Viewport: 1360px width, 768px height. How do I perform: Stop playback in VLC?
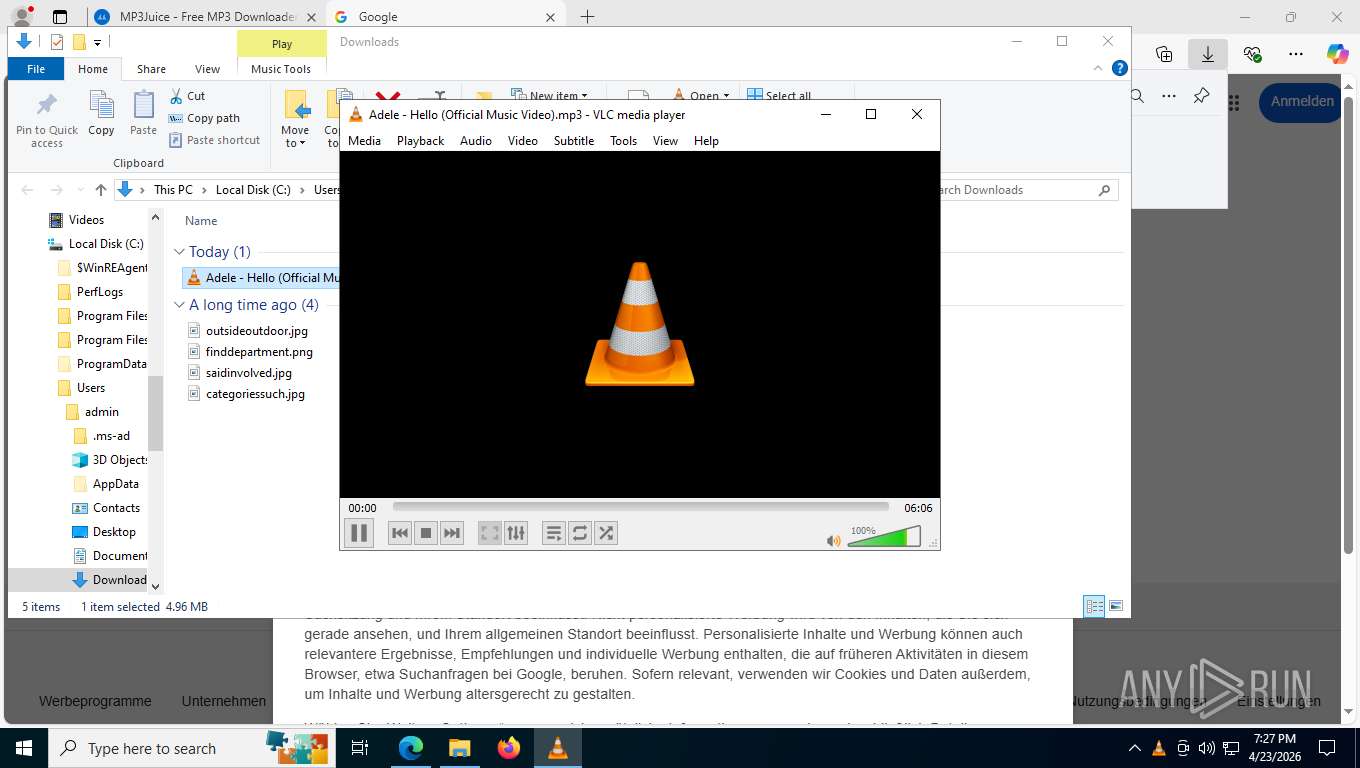[426, 533]
